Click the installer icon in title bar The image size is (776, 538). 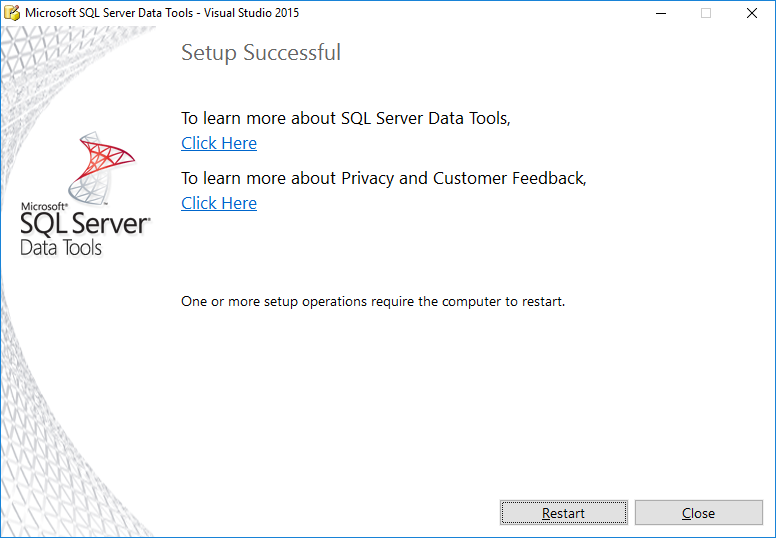[11, 13]
